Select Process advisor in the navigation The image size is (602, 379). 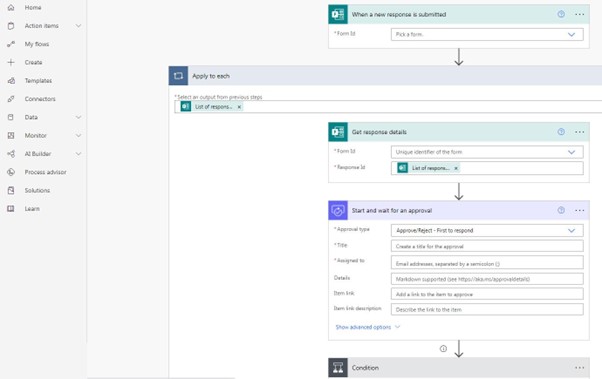click(45, 172)
